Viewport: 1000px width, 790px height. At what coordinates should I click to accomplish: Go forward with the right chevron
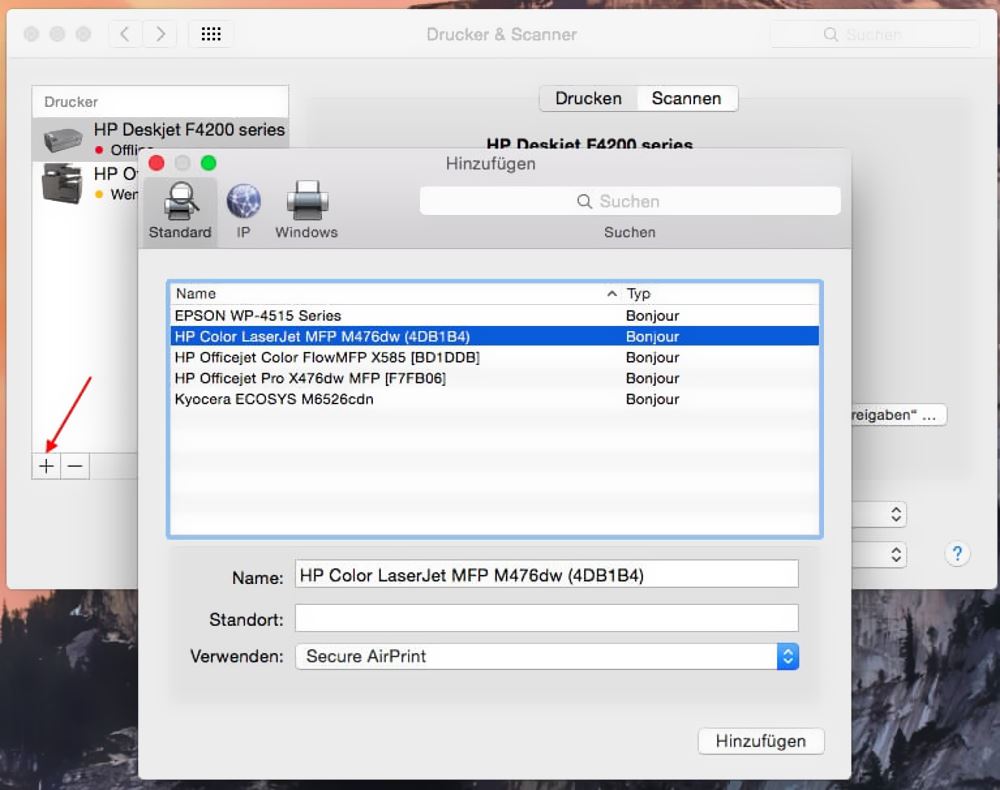pyautogui.click(x=160, y=34)
